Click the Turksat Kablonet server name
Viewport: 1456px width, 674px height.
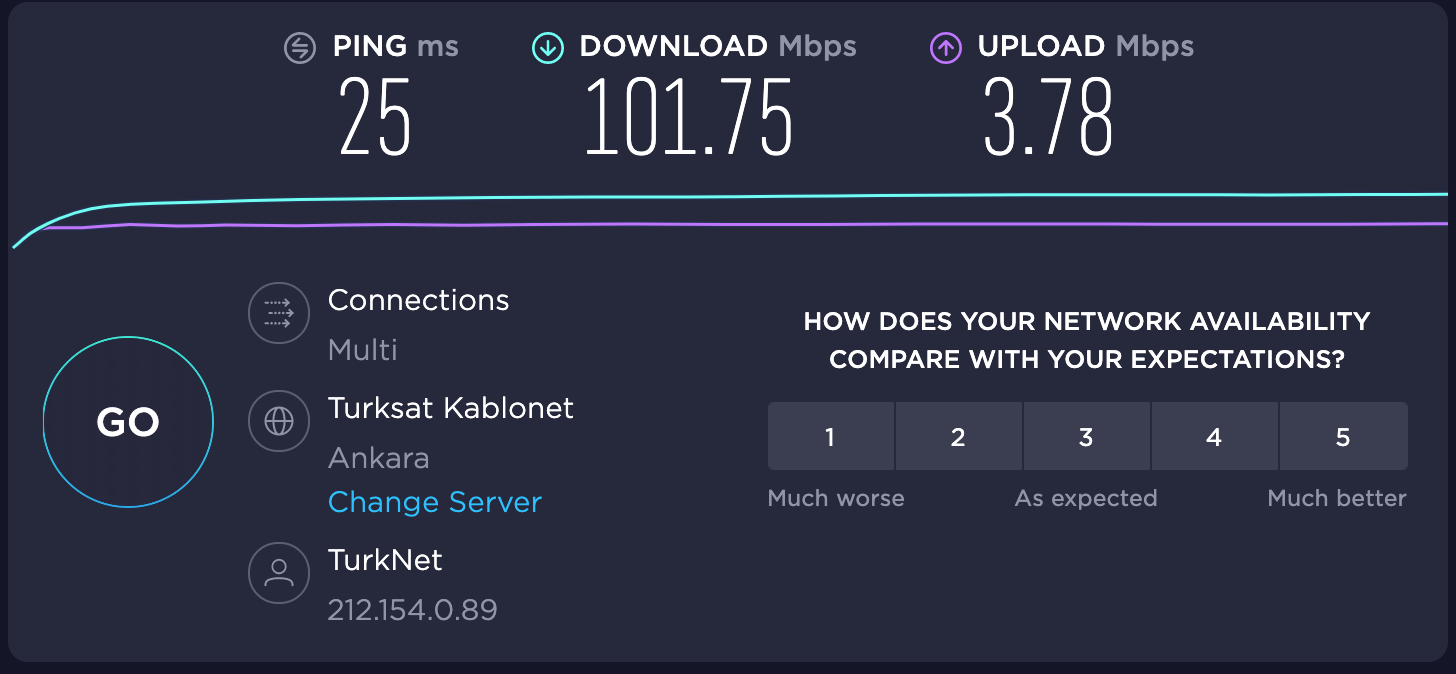(451, 408)
